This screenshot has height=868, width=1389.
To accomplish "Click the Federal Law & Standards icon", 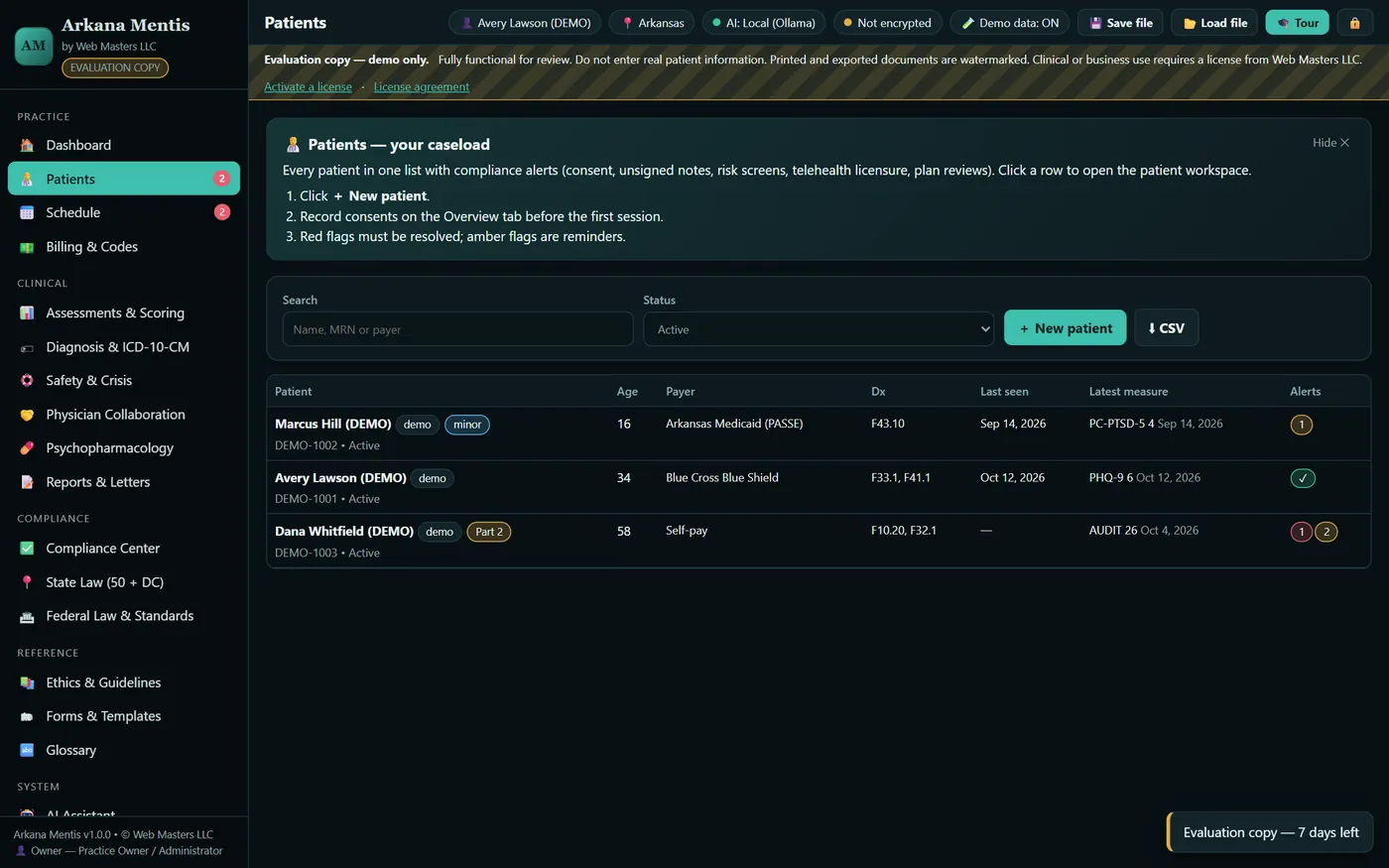I will tap(27, 616).
